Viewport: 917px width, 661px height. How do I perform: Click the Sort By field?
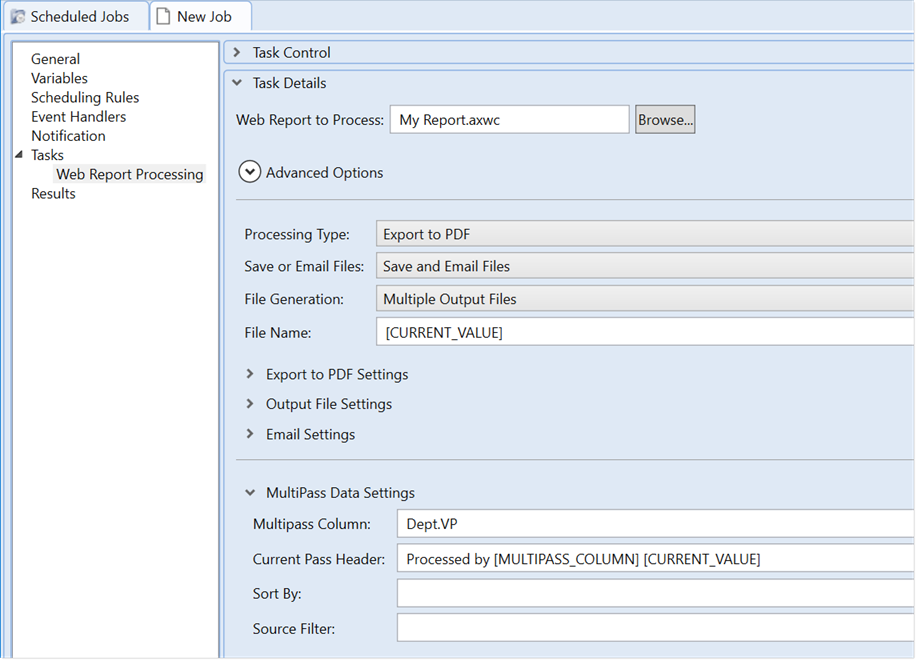point(655,593)
